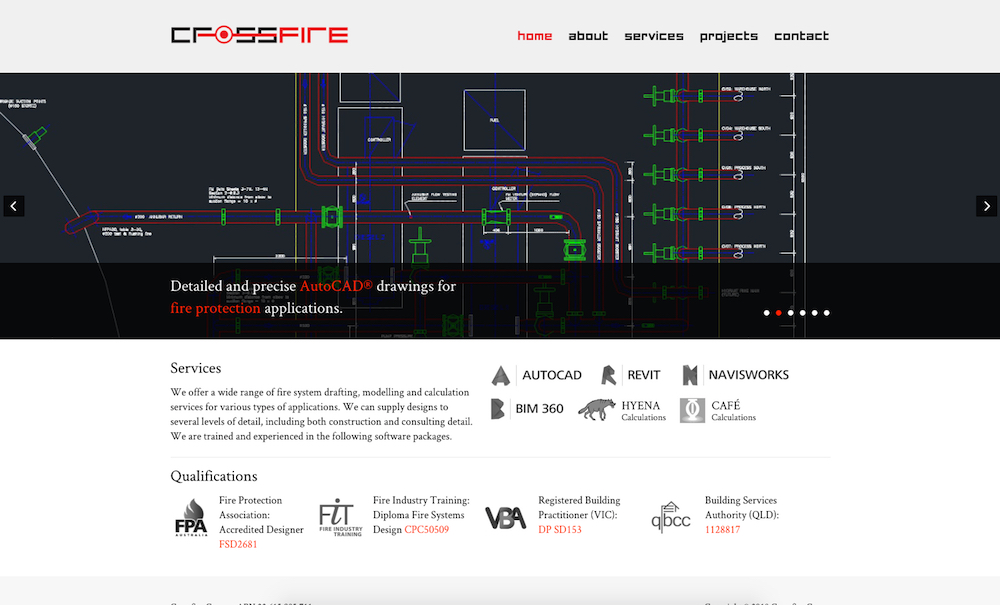1000x605 pixels.
Task: Click the FPA Australia logo
Action: coord(191,518)
